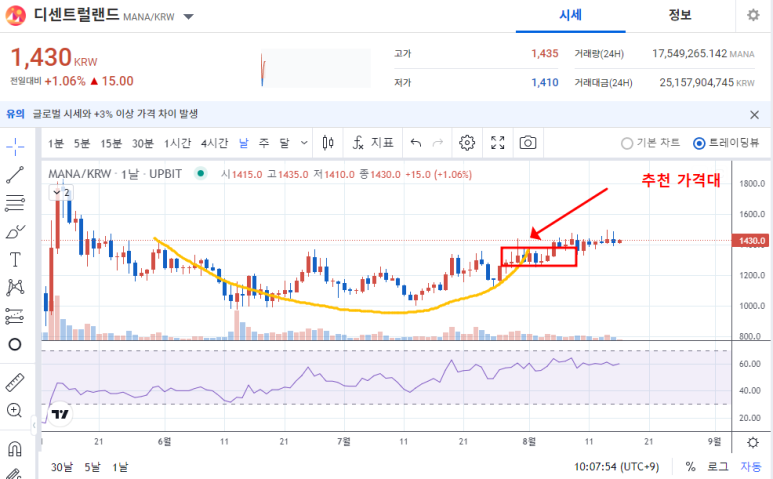This screenshot has width=773, height=479.
Task: Take a chart snapshot with camera icon
Action: coord(528,143)
